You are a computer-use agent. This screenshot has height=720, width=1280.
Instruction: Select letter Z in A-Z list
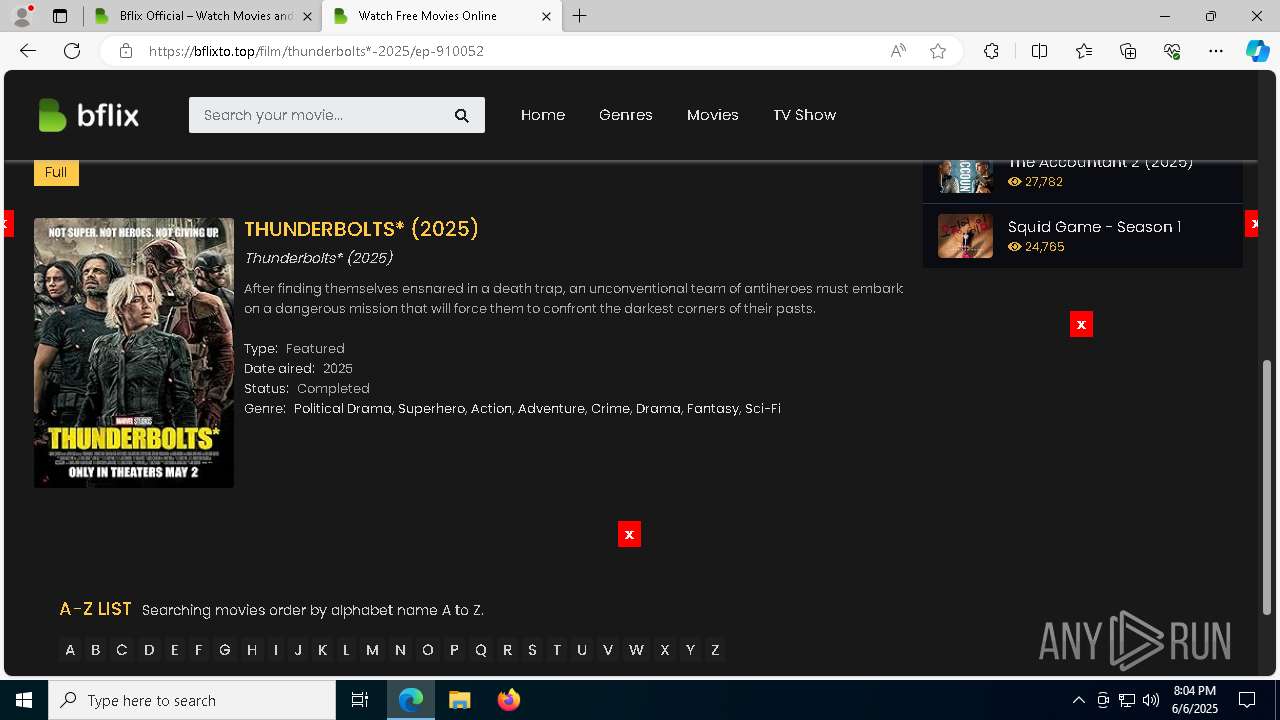coord(715,650)
